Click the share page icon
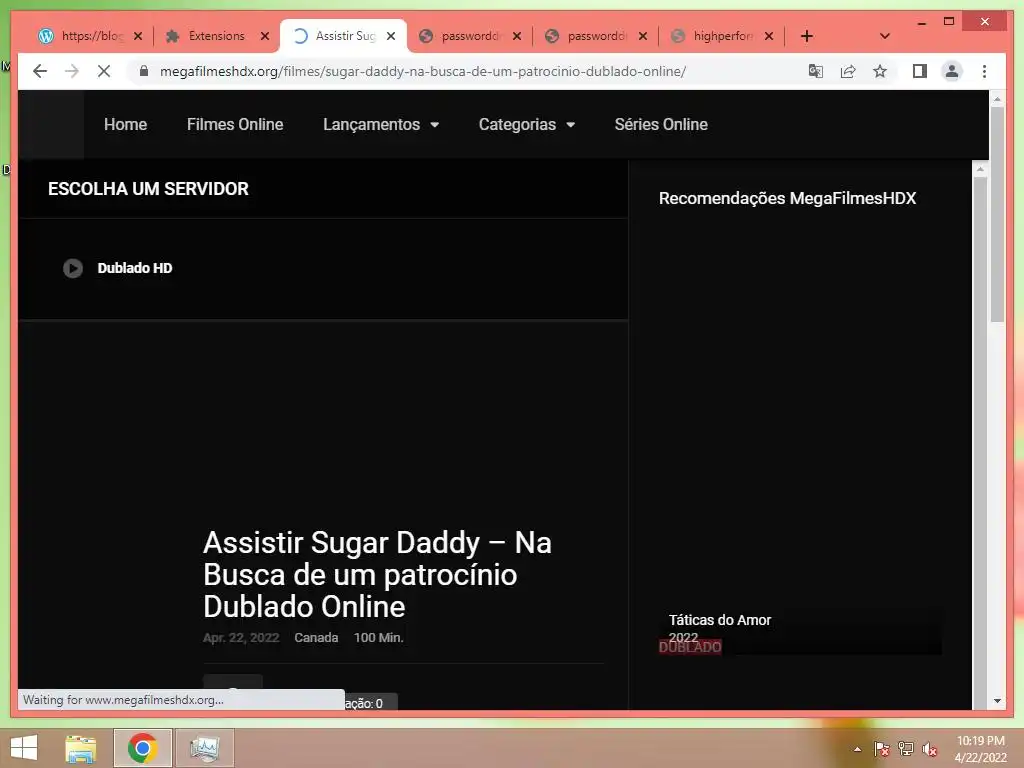 tap(848, 71)
